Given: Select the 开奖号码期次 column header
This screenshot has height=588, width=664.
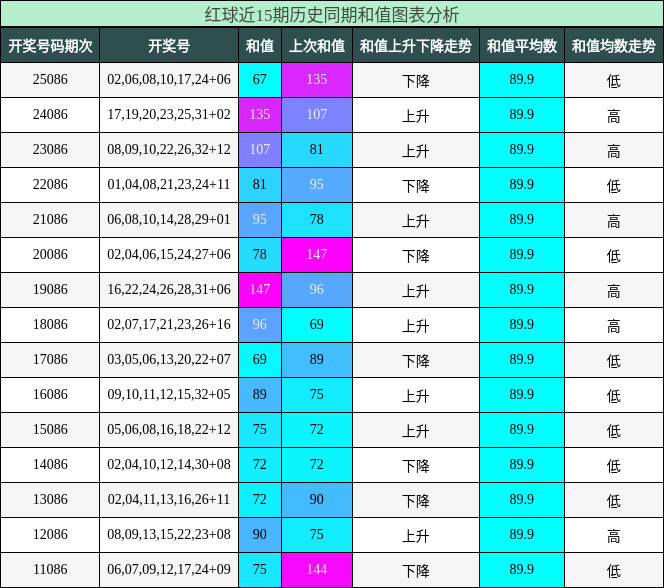Looking at the screenshot, I should click(50, 46).
